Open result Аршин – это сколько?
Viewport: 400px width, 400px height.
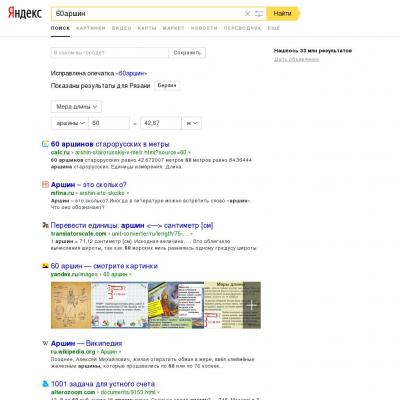pyautogui.click(x=89, y=185)
